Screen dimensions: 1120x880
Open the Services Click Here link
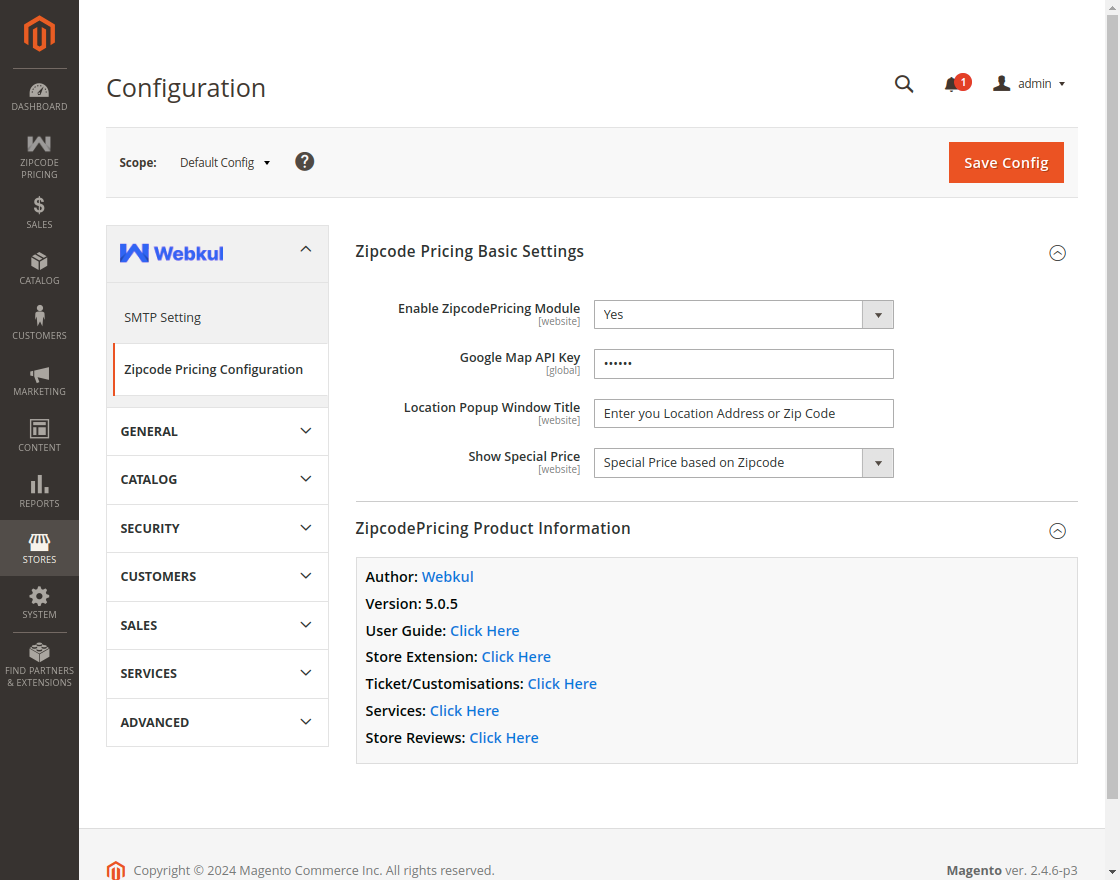click(464, 711)
